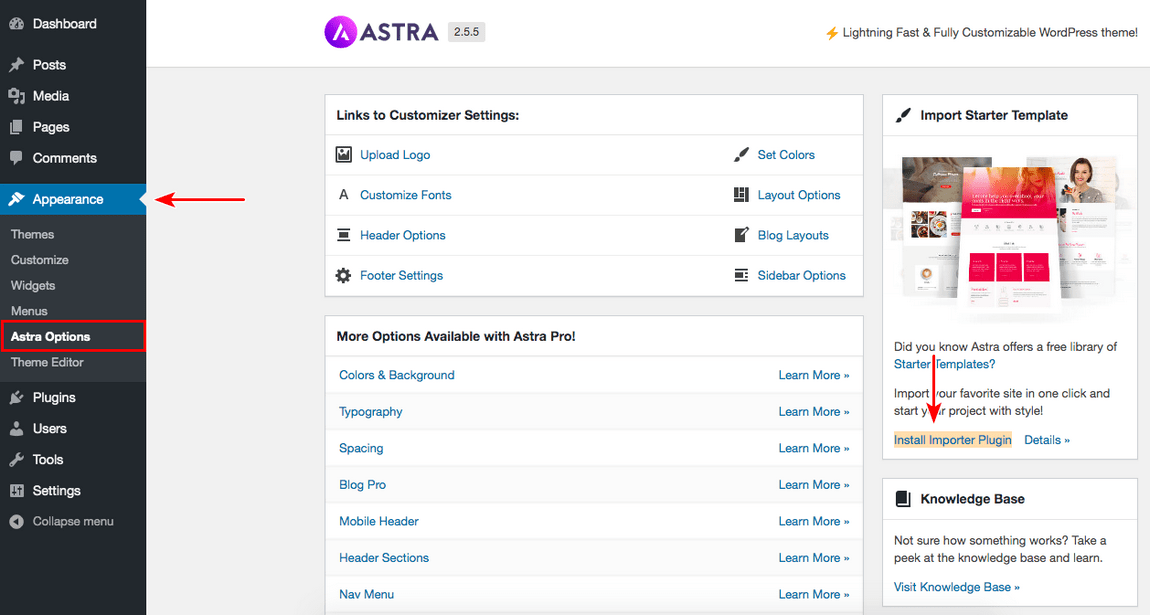This screenshot has width=1150, height=615.
Task: Click the Settings sliders icon
Action: [x=16, y=490]
